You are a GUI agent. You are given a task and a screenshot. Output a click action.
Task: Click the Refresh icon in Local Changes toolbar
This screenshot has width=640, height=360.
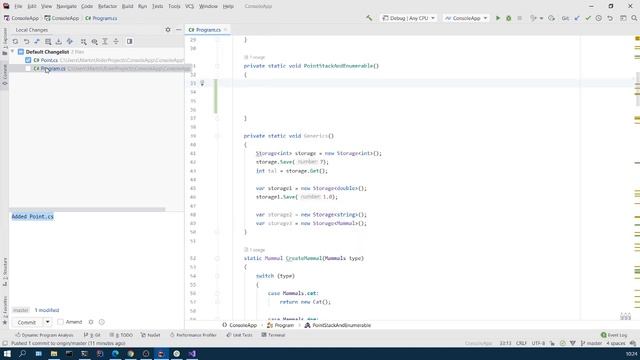[16, 42]
